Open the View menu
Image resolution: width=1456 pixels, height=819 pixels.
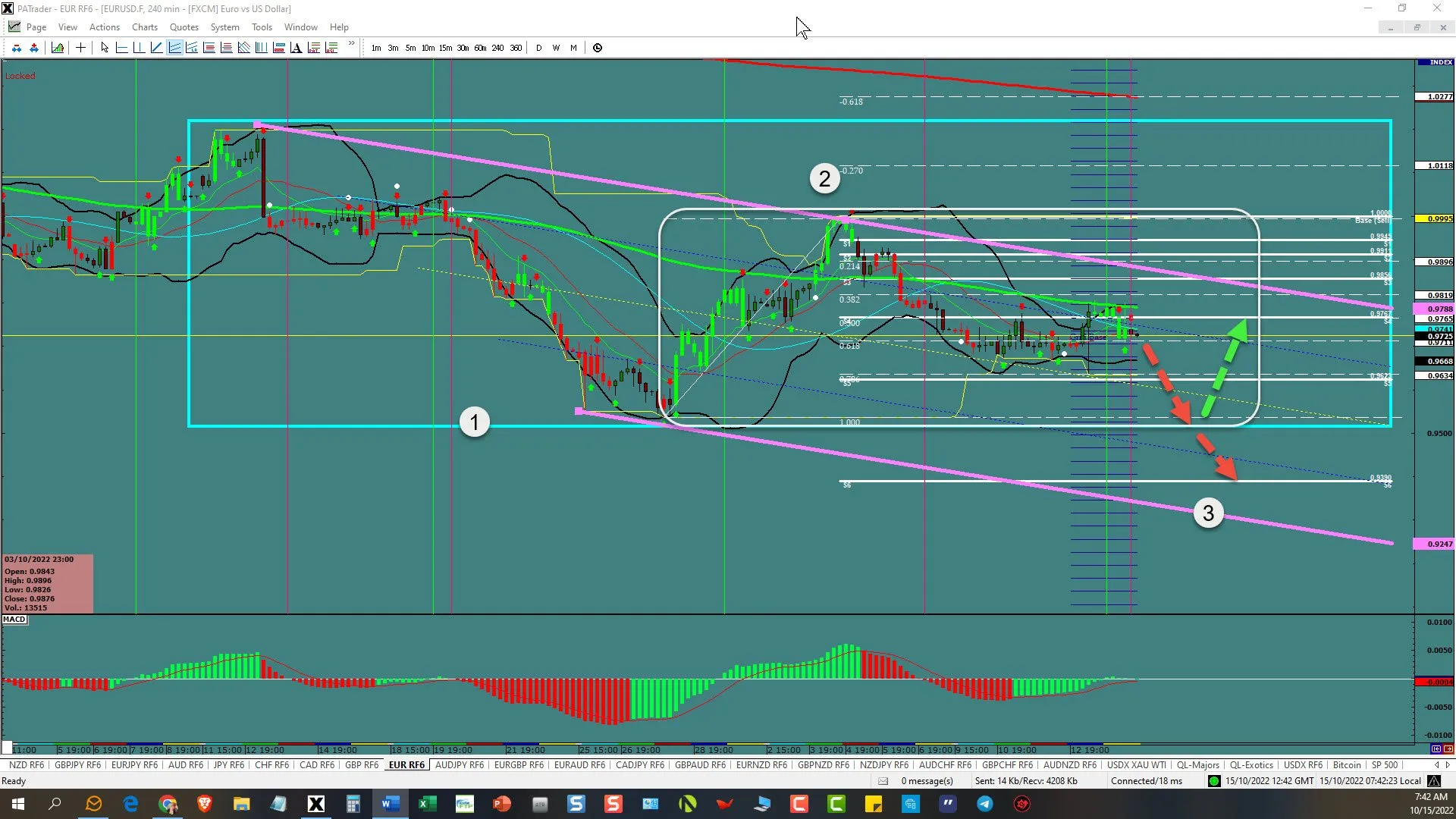click(67, 27)
